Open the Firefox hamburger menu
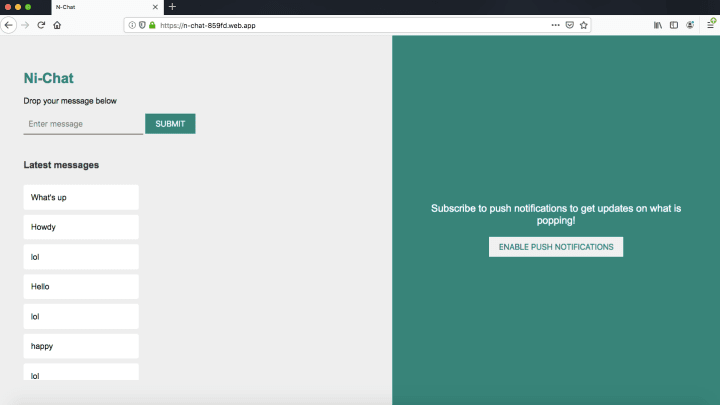 (709, 25)
